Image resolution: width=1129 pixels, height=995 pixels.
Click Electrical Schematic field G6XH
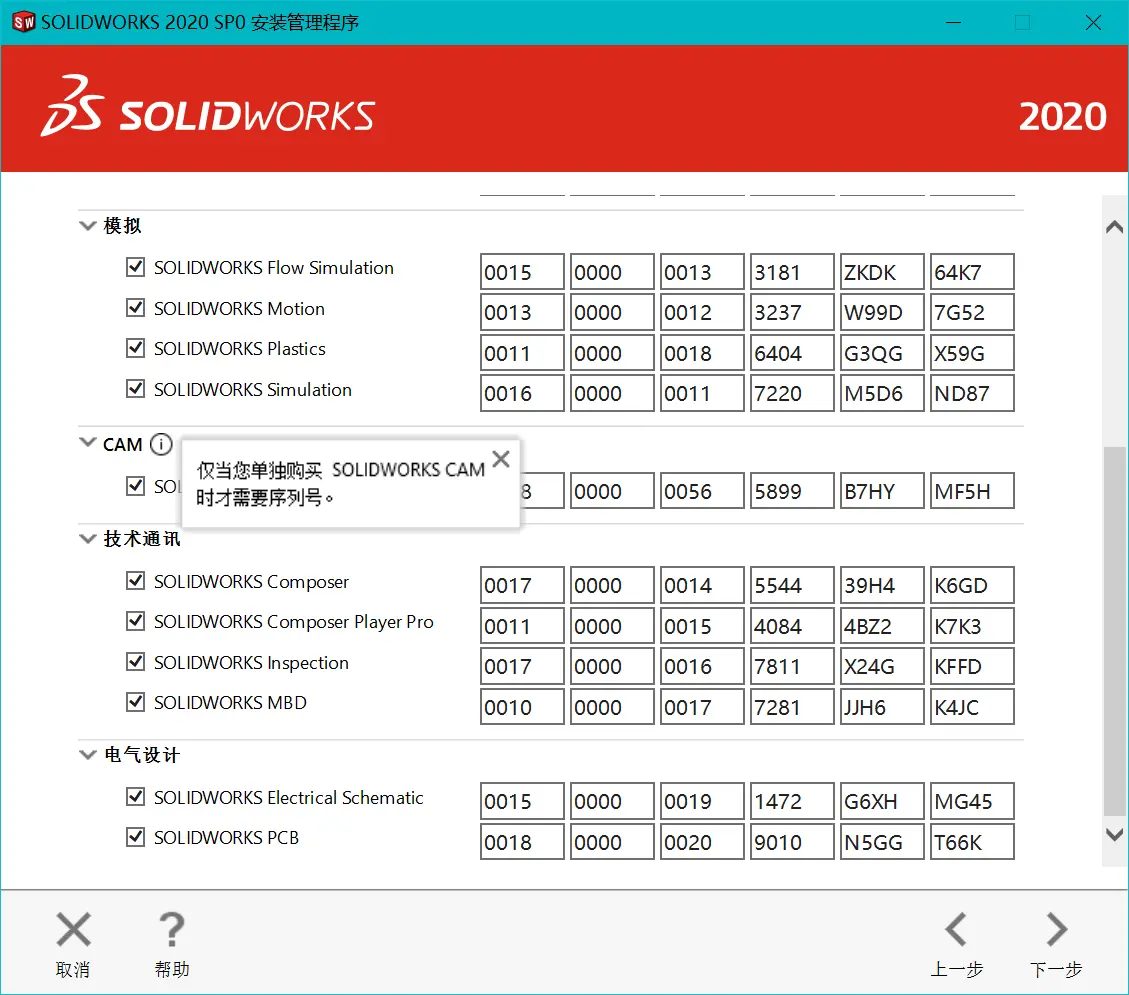point(882,801)
